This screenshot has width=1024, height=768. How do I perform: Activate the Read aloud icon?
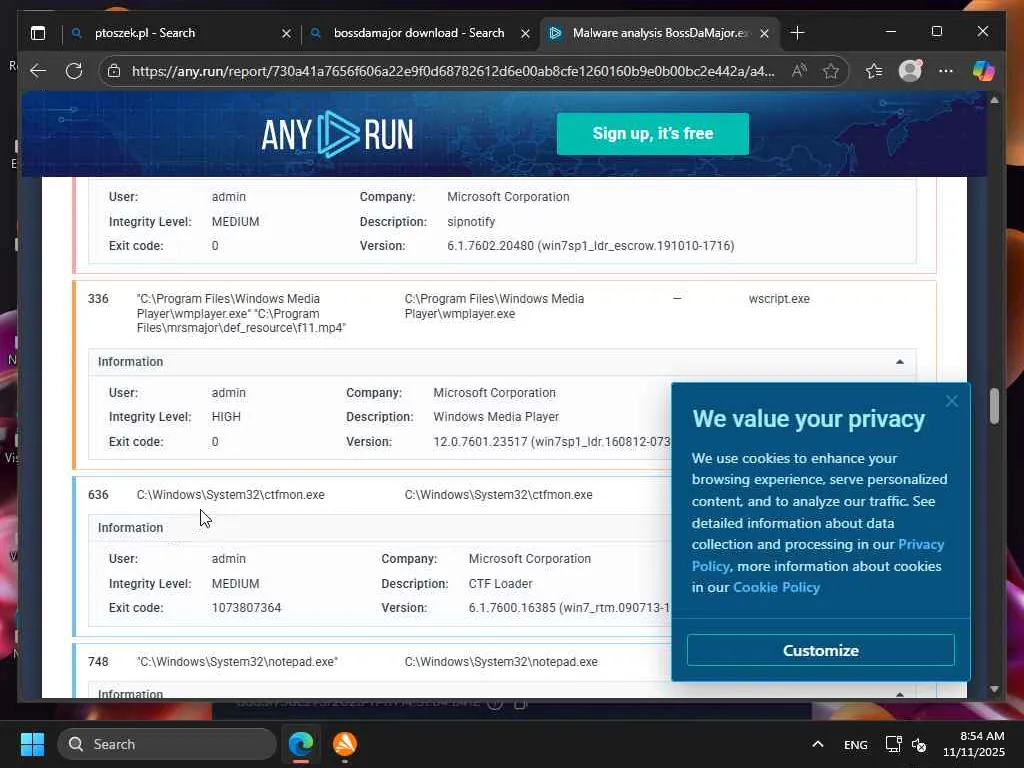799,71
